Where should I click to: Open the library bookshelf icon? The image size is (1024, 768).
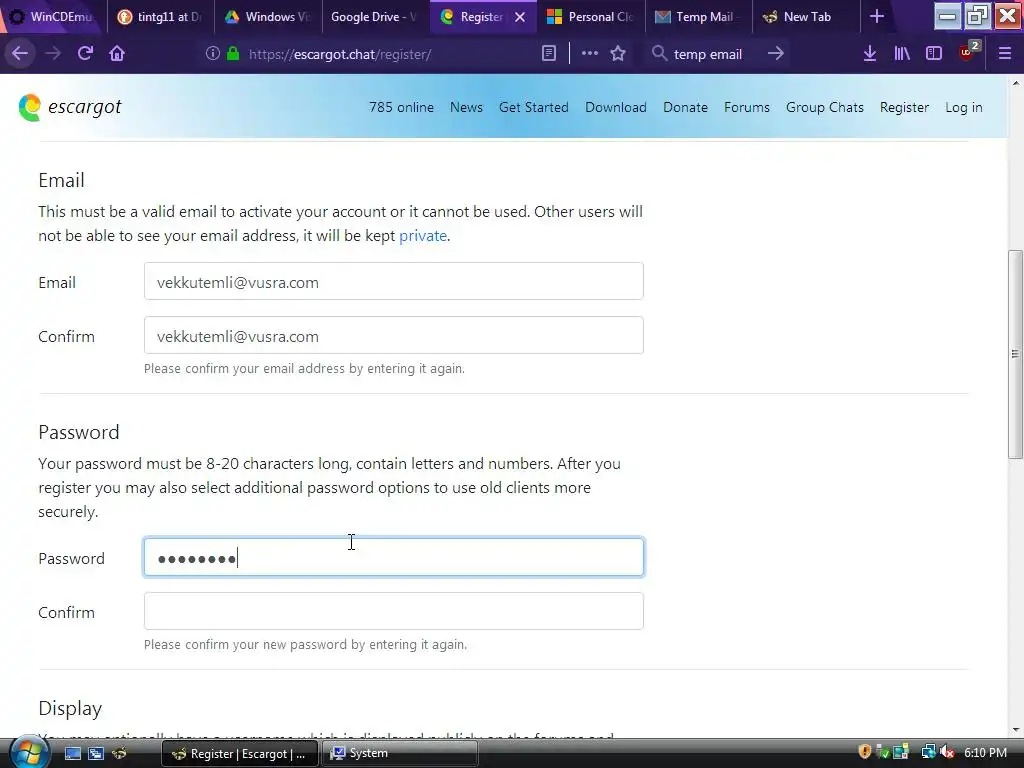902,54
